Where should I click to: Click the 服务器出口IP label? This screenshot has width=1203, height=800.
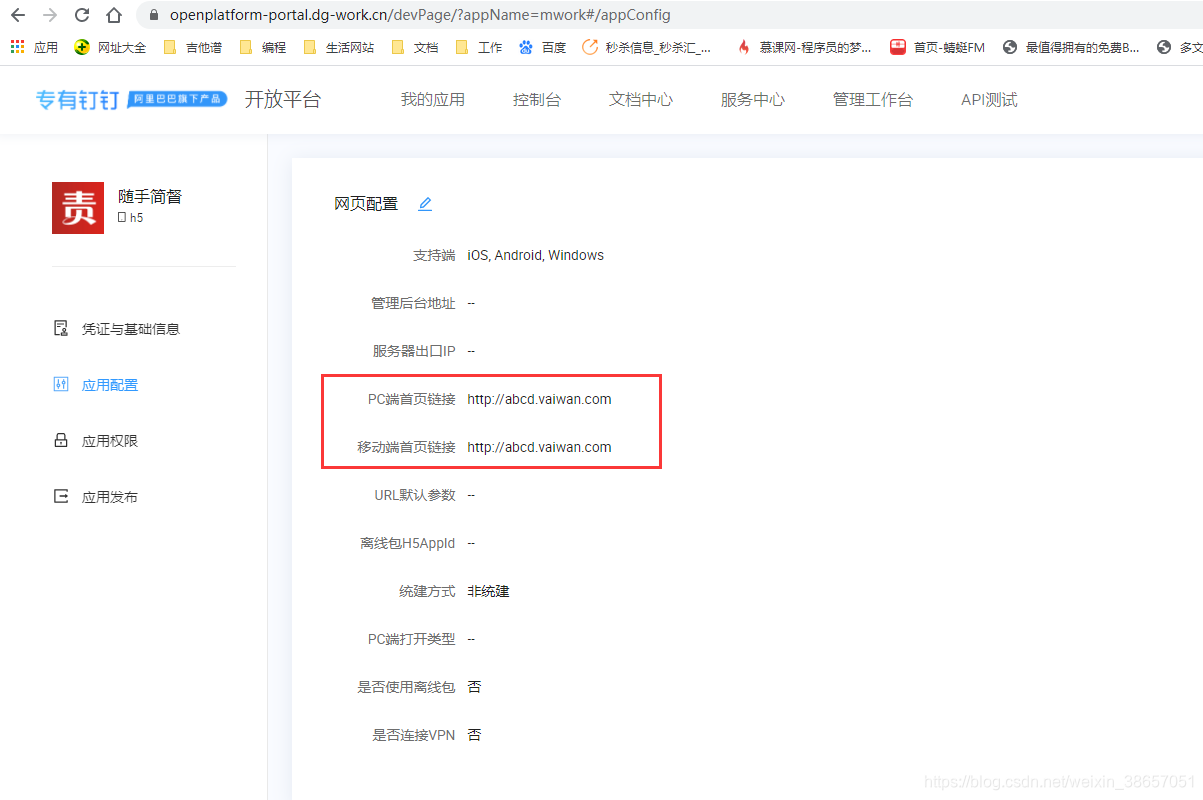(x=414, y=351)
